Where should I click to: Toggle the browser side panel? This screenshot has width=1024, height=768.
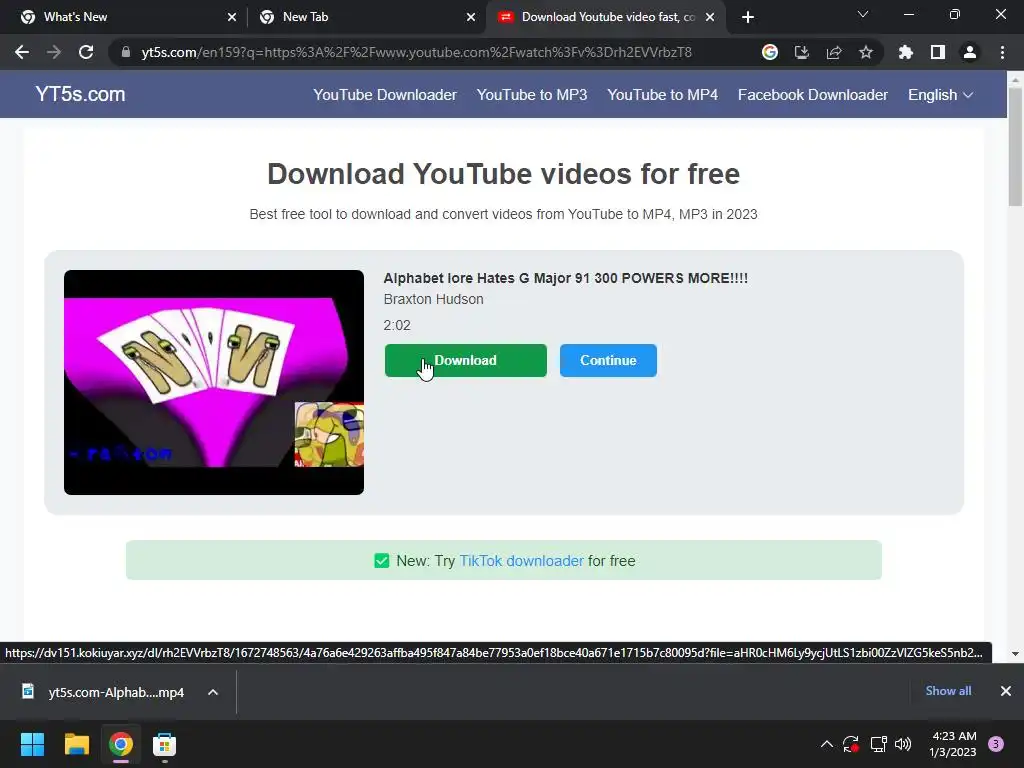pos(938,52)
